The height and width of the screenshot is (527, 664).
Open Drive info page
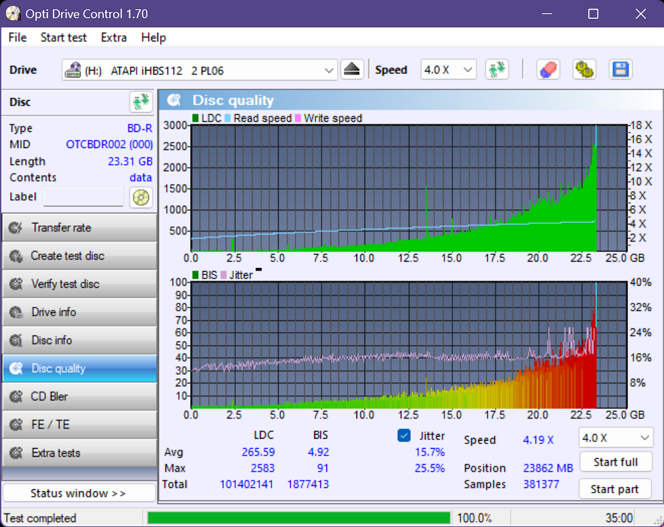80,312
